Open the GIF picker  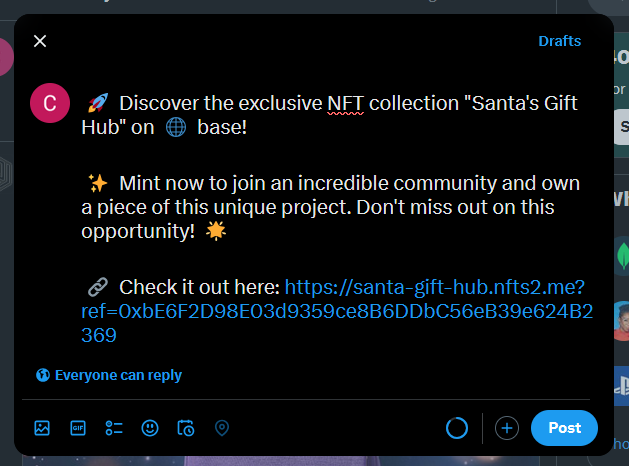(78, 428)
